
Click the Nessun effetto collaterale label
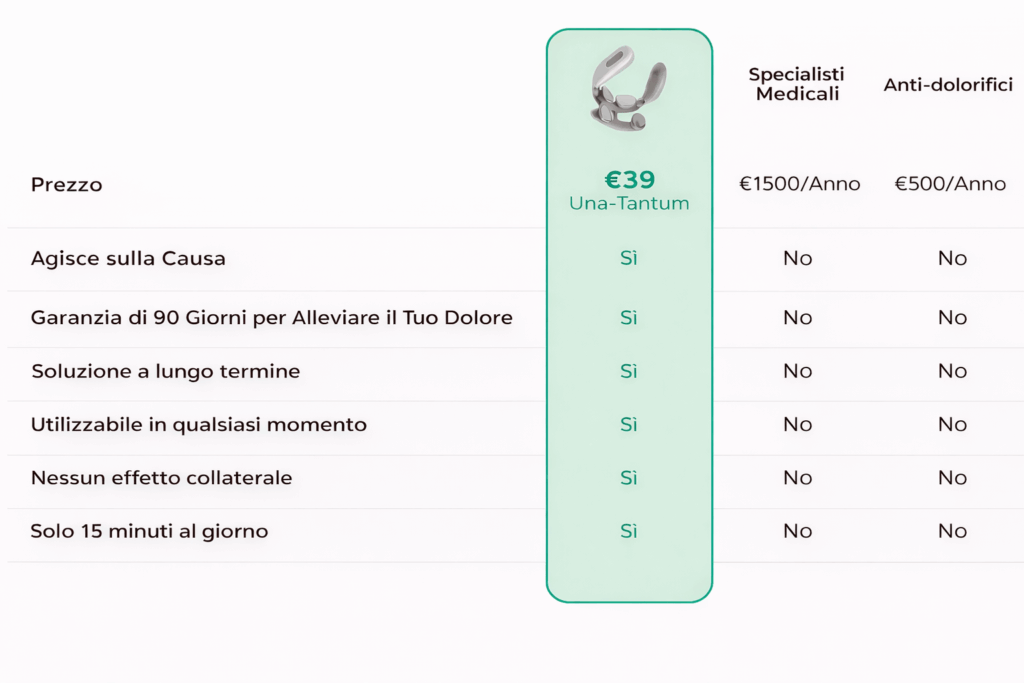pyautogui.click(x=161, y=478)
